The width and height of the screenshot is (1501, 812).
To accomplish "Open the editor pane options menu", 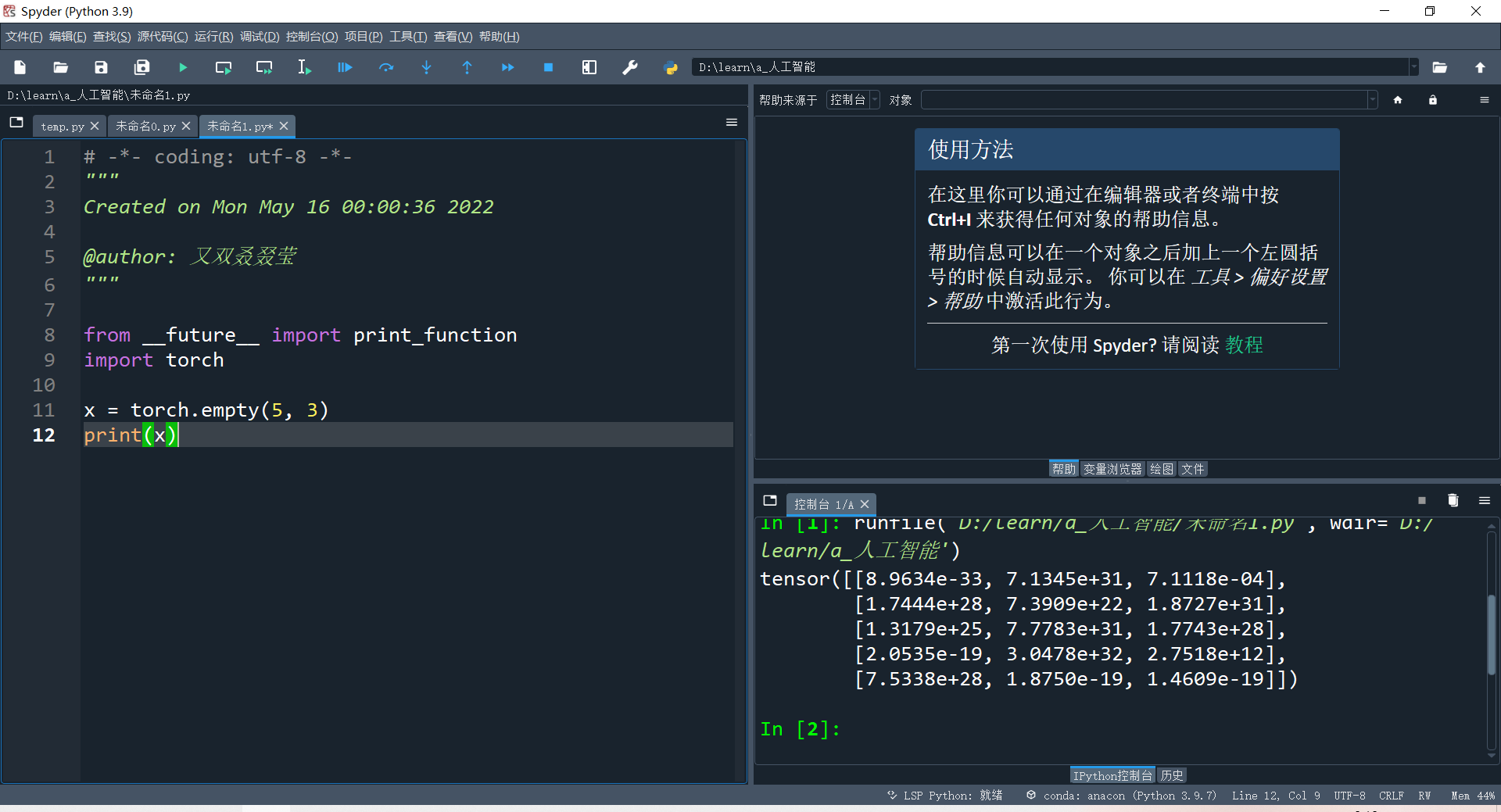I will (x=732, y=123).
